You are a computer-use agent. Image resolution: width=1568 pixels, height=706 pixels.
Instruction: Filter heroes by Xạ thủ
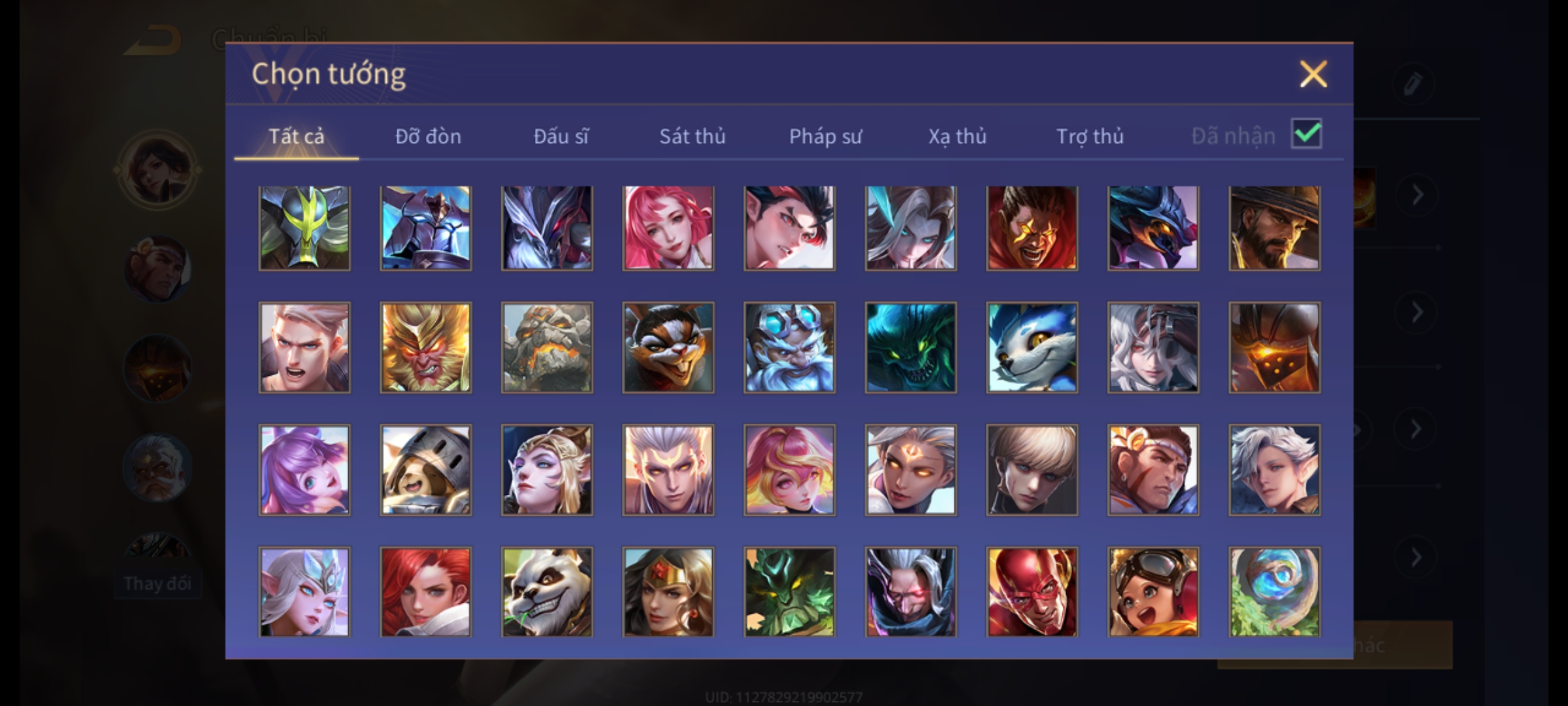[x=957, y=136]
